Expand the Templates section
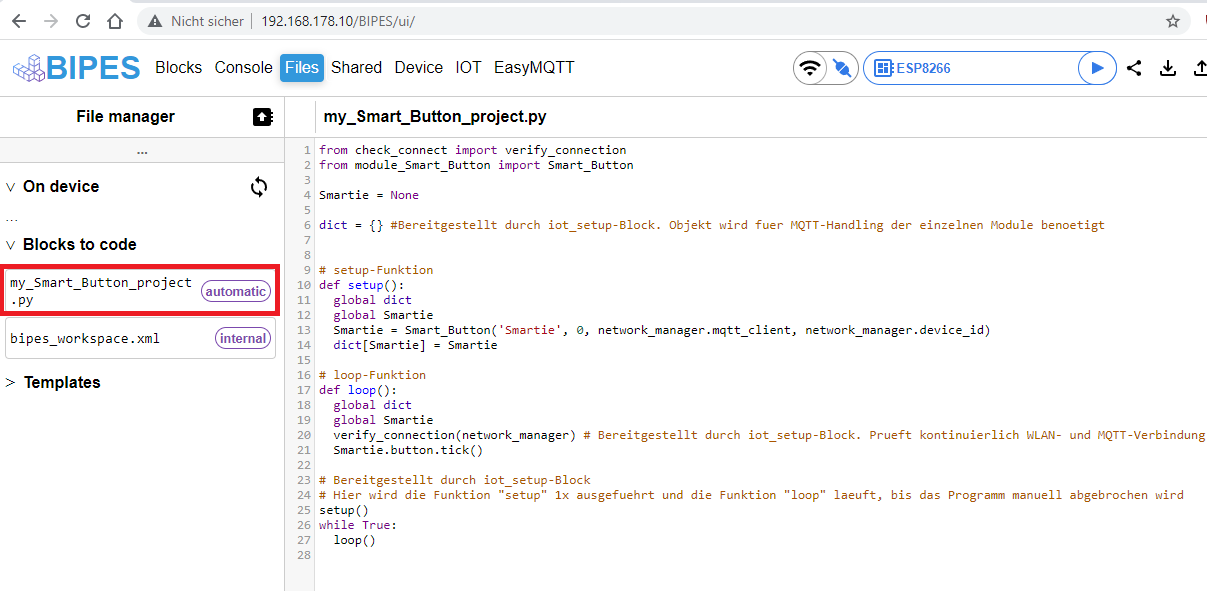The image size is (1207, 591). [11, 383]
